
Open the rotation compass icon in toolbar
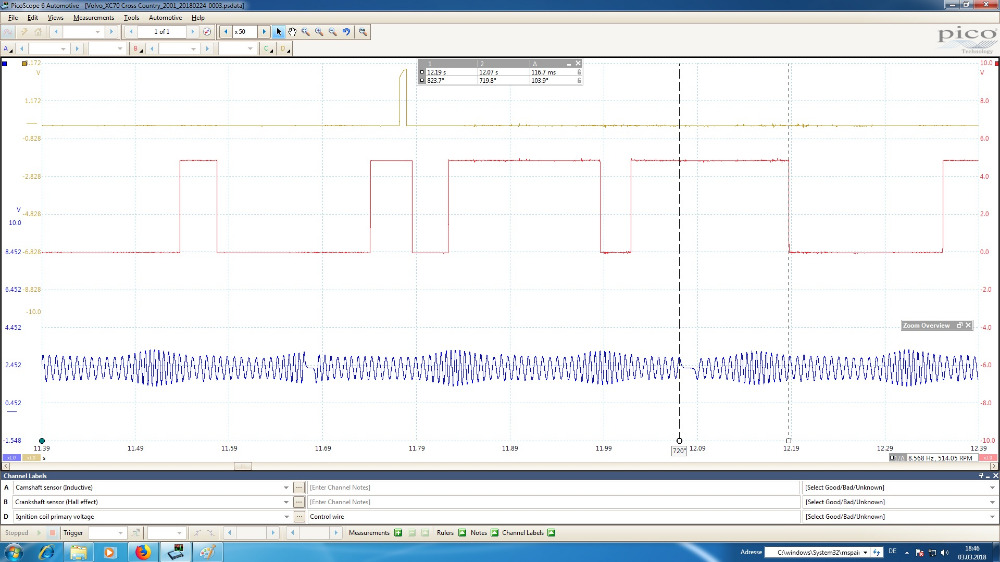coord(207,32)
